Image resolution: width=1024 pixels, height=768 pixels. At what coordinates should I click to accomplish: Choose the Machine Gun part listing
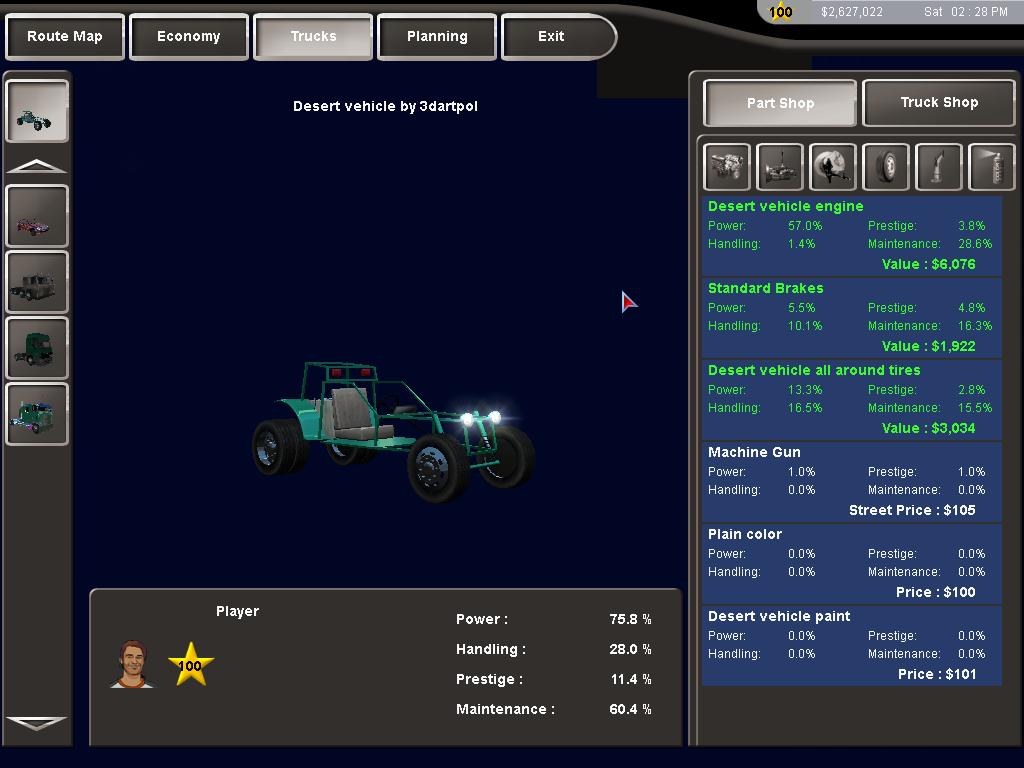point(851,481)
